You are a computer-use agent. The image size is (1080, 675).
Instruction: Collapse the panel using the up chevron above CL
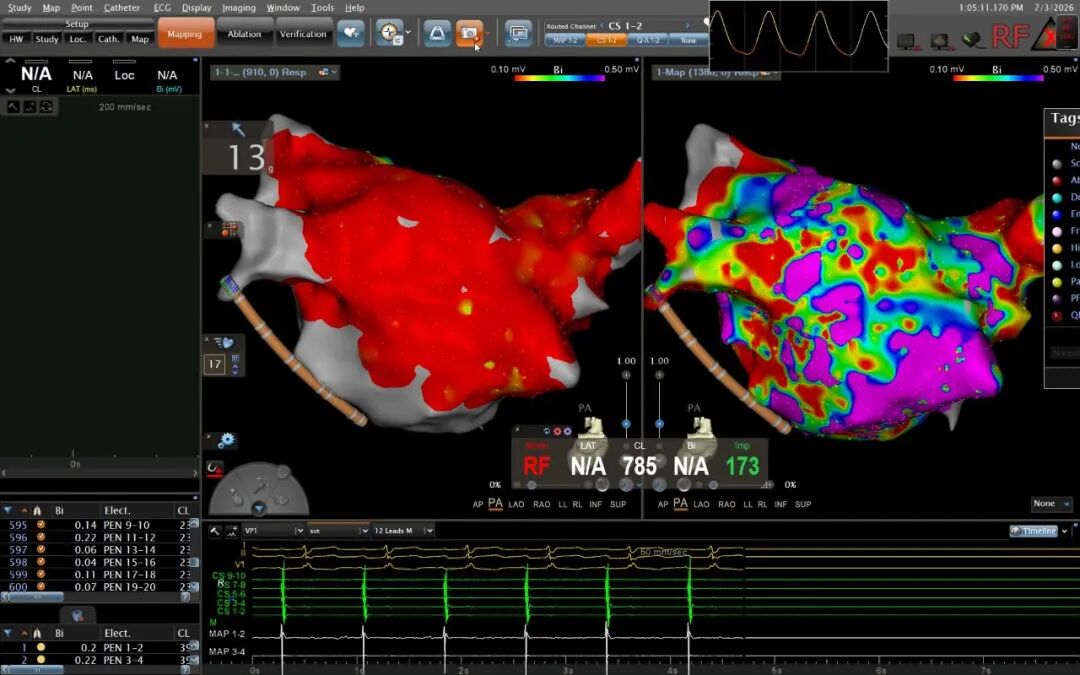tap(10, 62)
